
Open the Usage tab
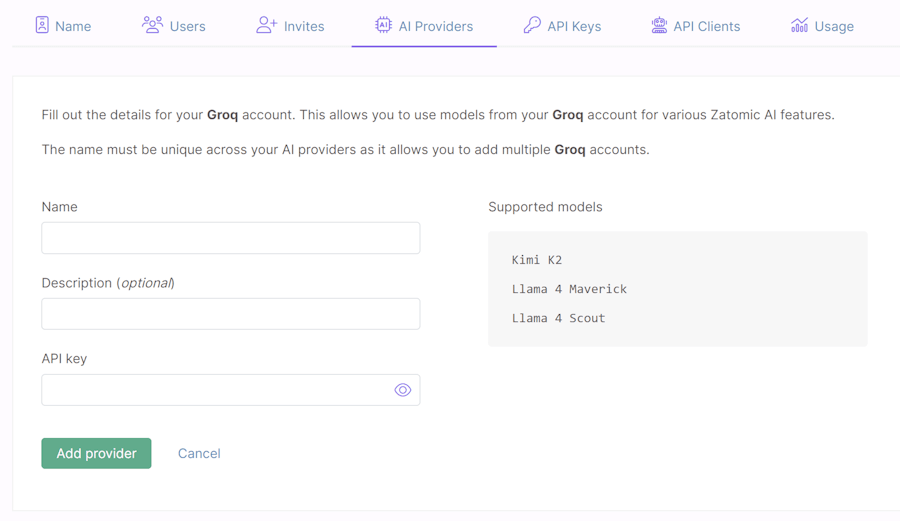[823, 26]
